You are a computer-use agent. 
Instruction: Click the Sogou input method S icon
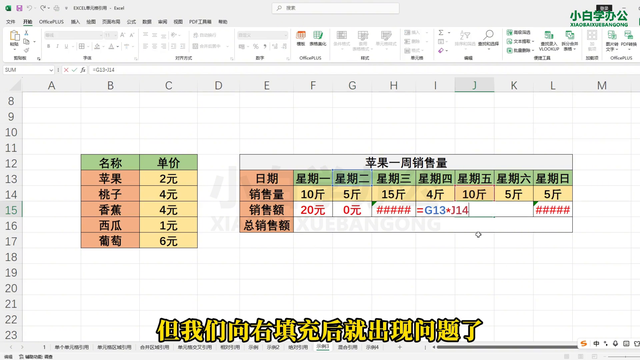584,344
